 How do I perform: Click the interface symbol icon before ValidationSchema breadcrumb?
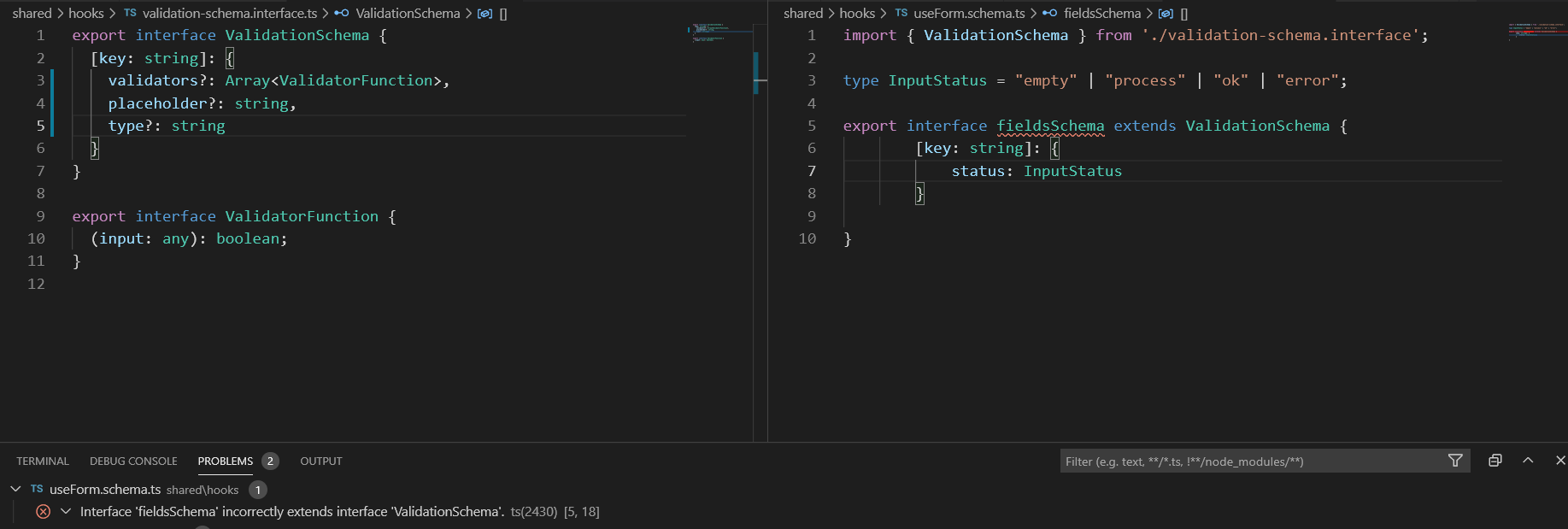(342, 13)
